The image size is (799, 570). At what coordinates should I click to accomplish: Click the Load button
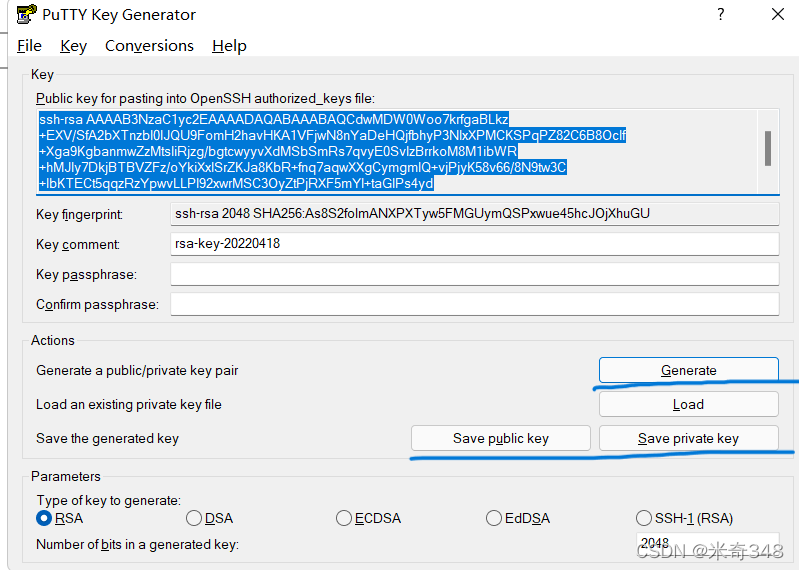[688, 404]
